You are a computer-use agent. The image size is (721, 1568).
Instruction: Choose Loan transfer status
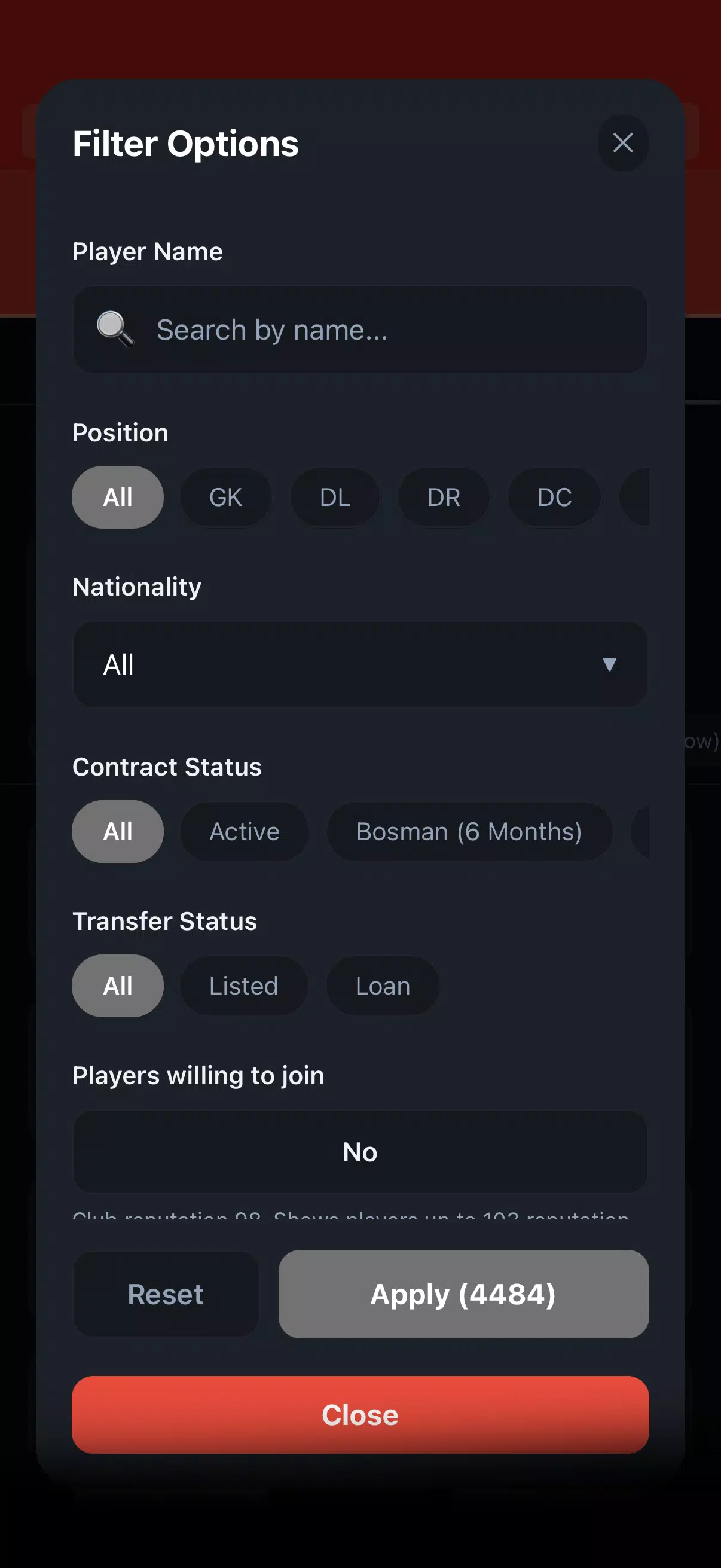(x=383, y=986)
